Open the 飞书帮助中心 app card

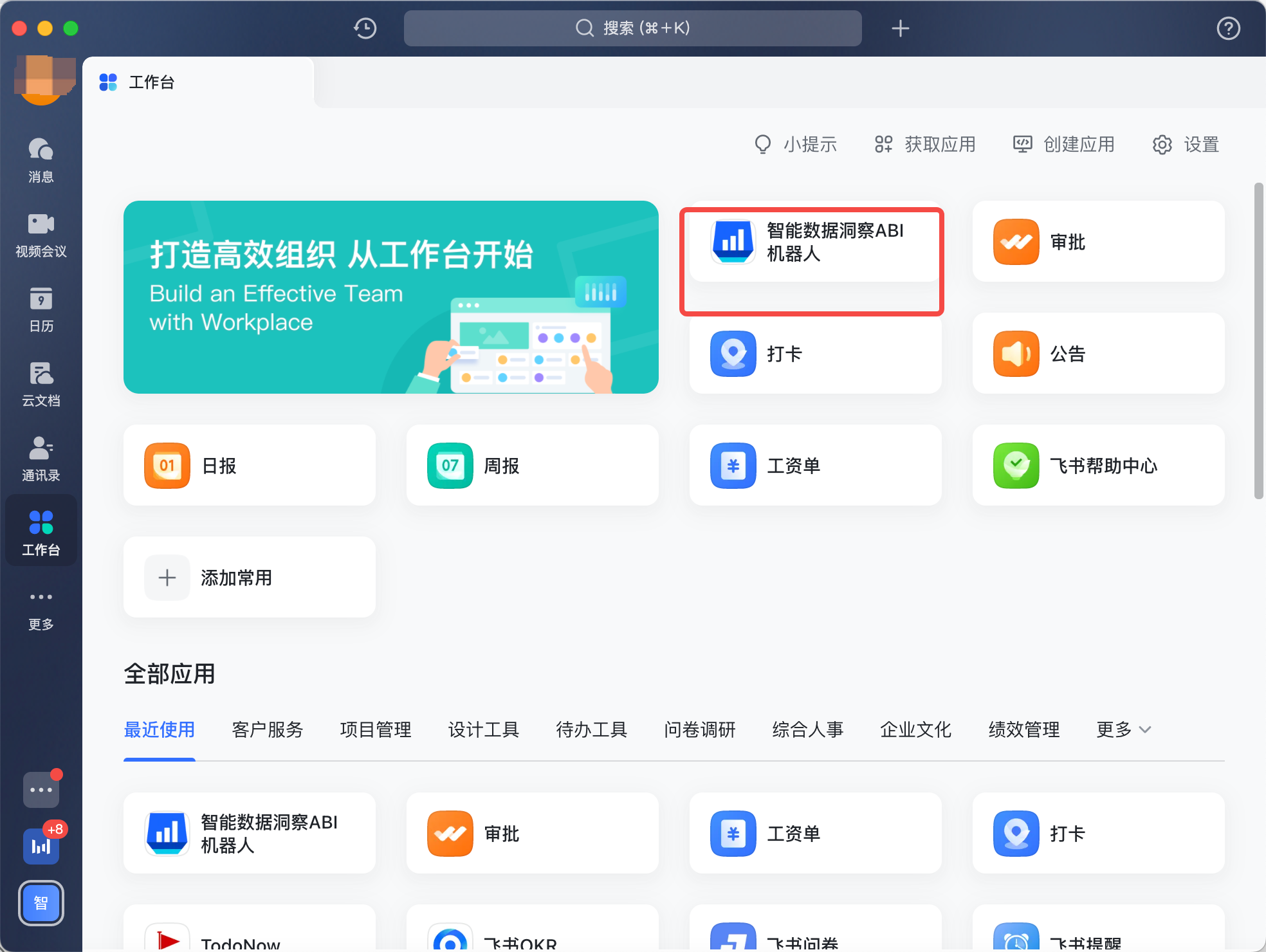(1098, 465)
